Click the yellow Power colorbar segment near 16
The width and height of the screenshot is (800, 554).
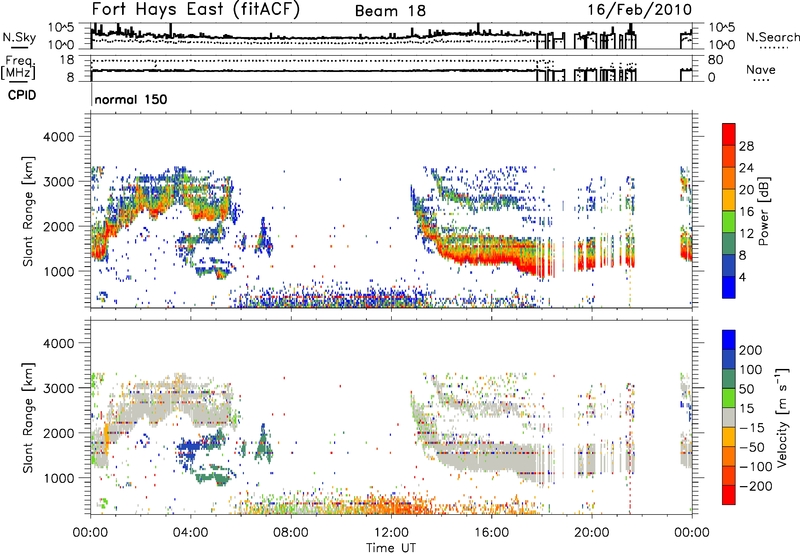[729, 200]
